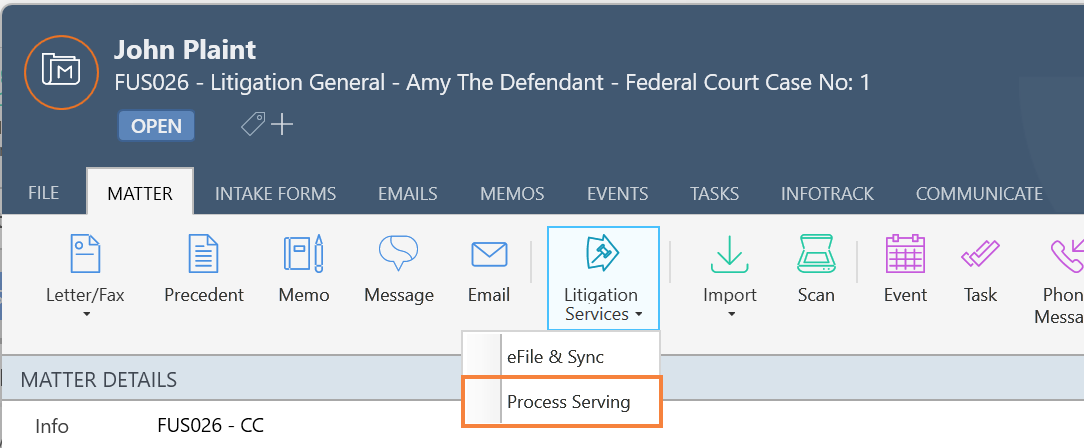Click the Message speech bubble icon
1084x448 pixels.
point(398,254)
